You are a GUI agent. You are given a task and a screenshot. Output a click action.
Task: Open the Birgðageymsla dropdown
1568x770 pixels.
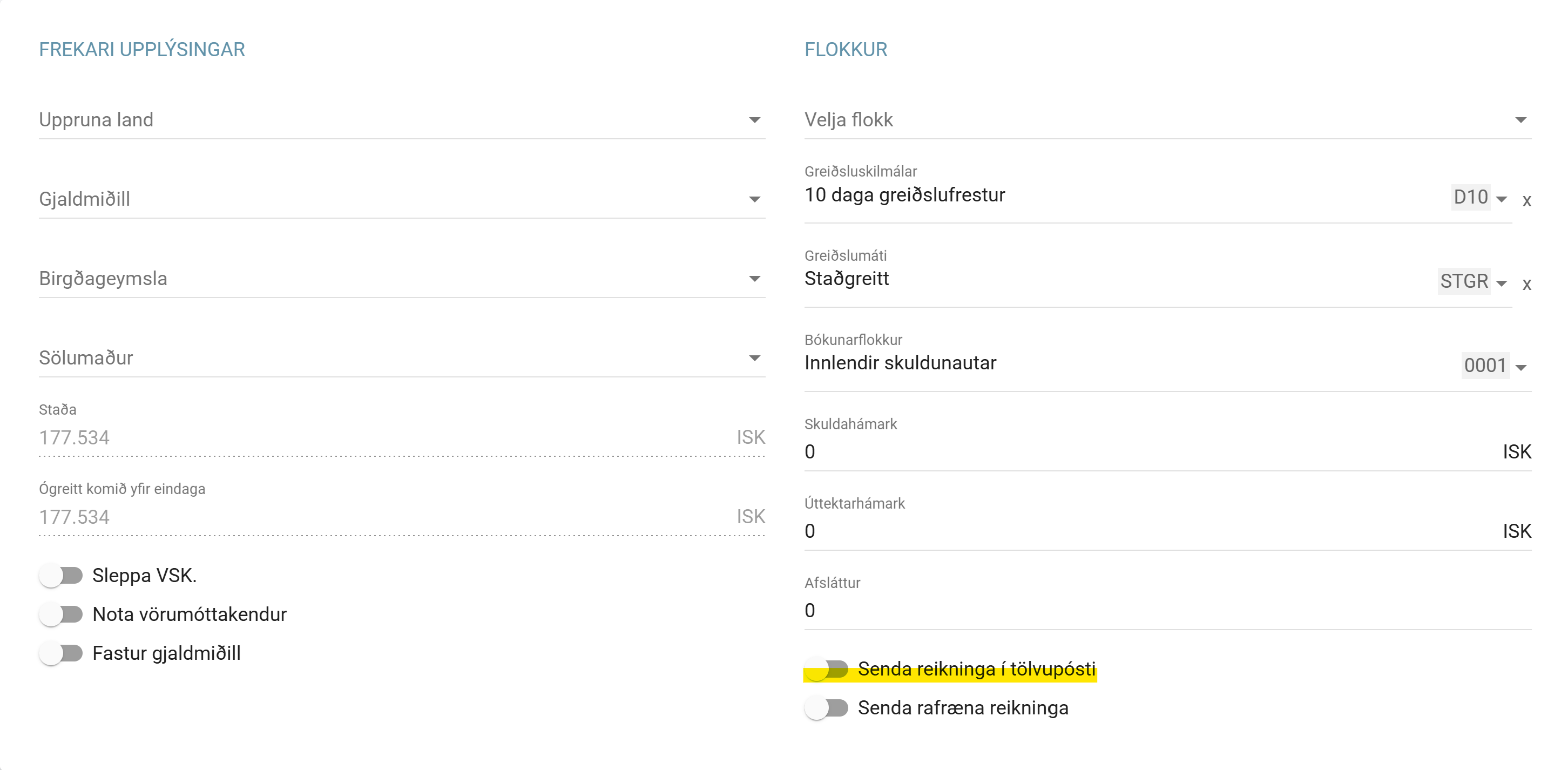click(754, 279)
